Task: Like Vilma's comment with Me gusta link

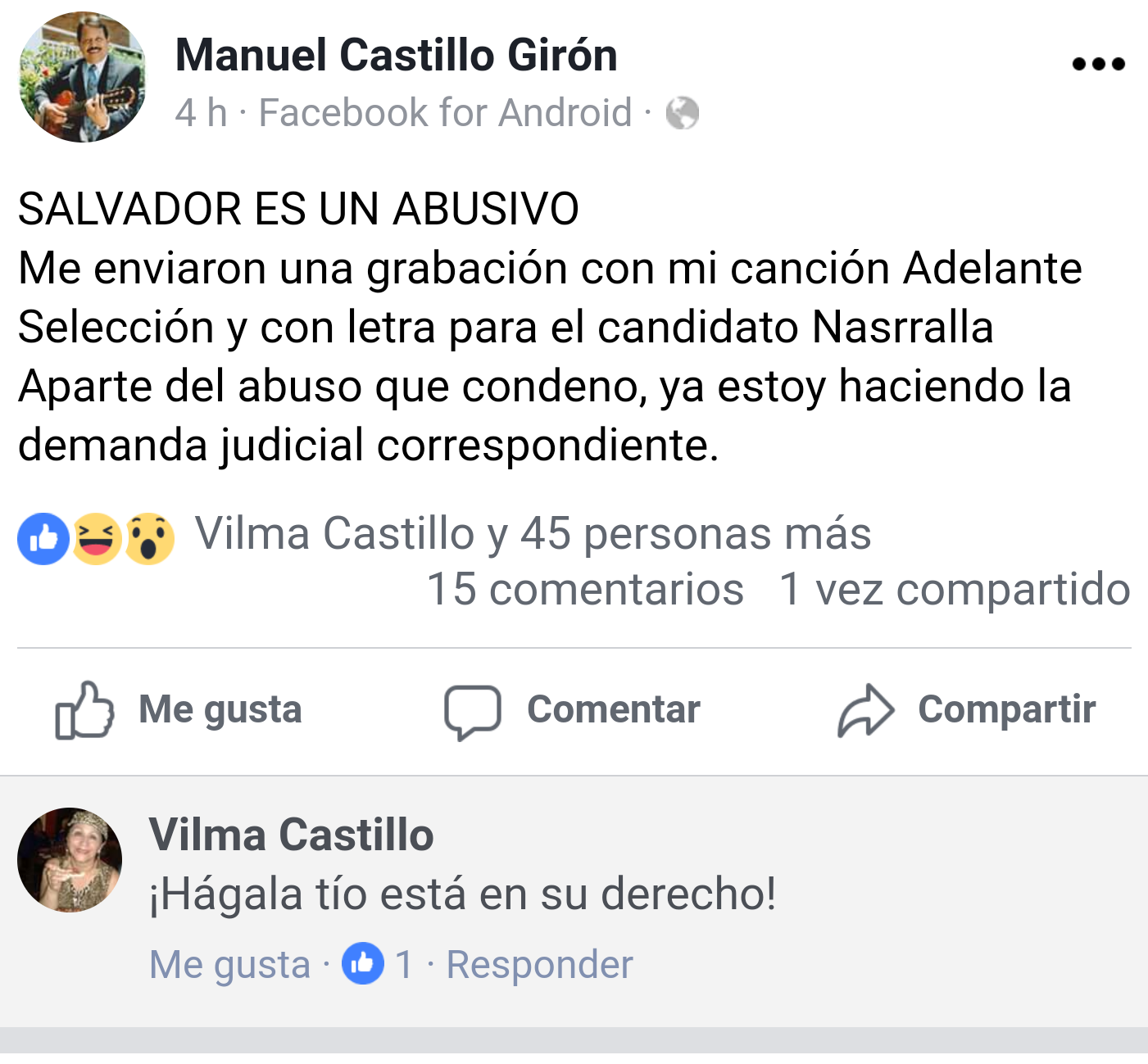Action: [230, 965]
